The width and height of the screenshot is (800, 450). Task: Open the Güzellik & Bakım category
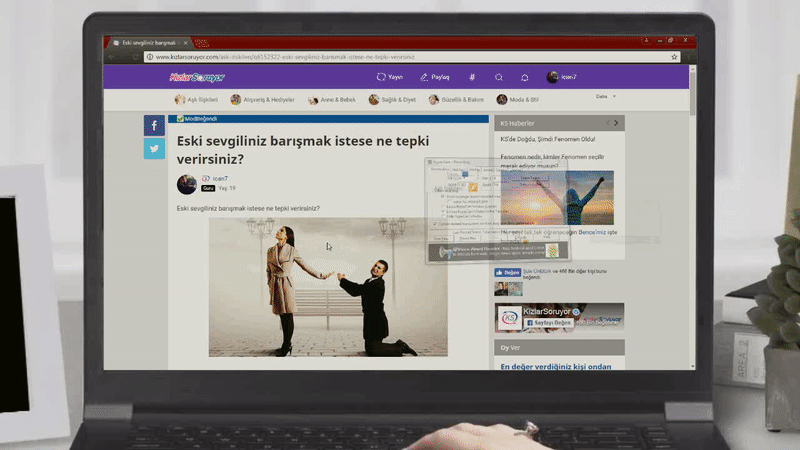[456, 99]
